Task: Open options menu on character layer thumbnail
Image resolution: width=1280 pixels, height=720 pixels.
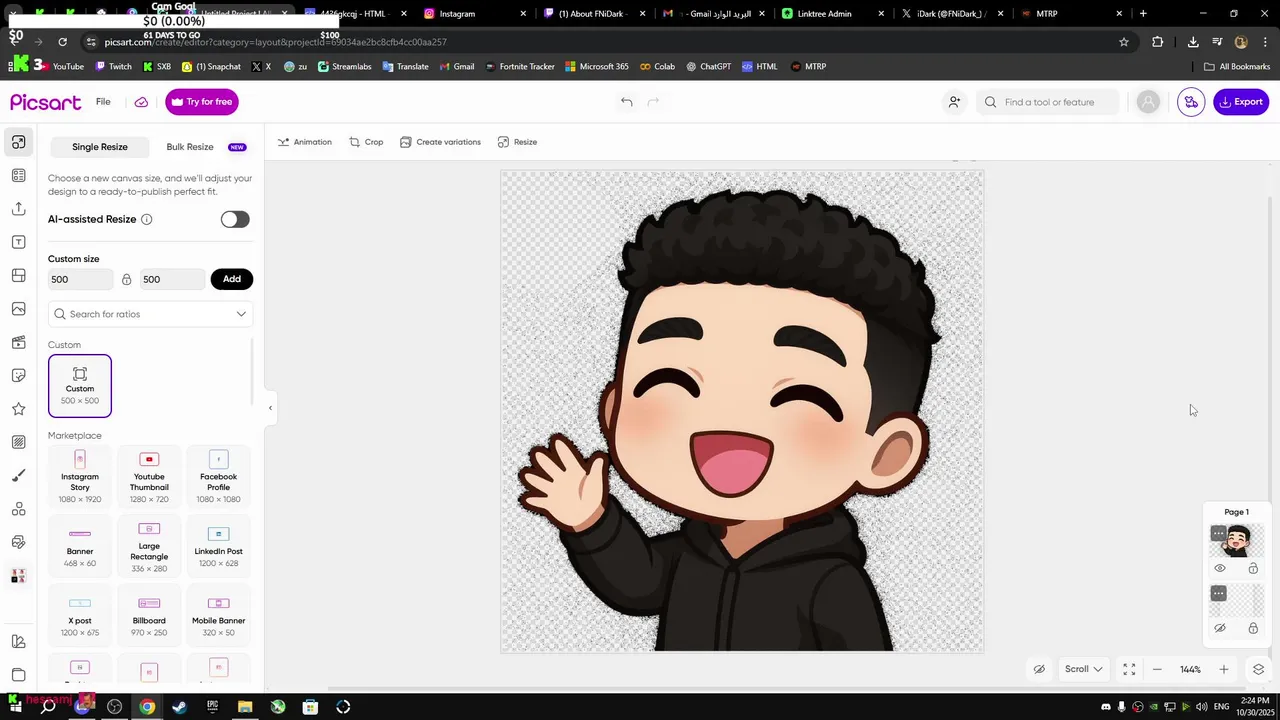Action: point(1218,534)
